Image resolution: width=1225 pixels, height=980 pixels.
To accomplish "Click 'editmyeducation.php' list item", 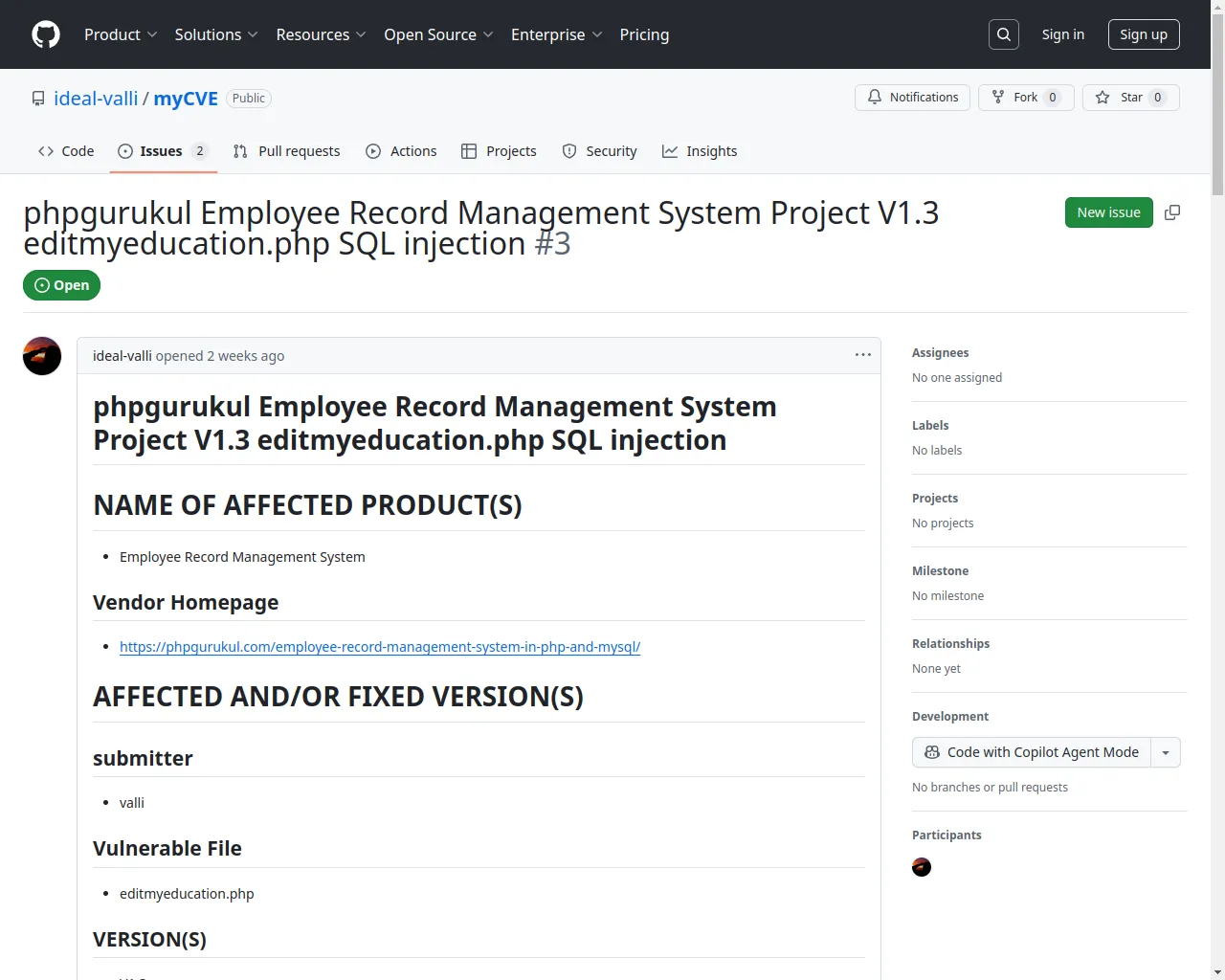I will (187, 894).
